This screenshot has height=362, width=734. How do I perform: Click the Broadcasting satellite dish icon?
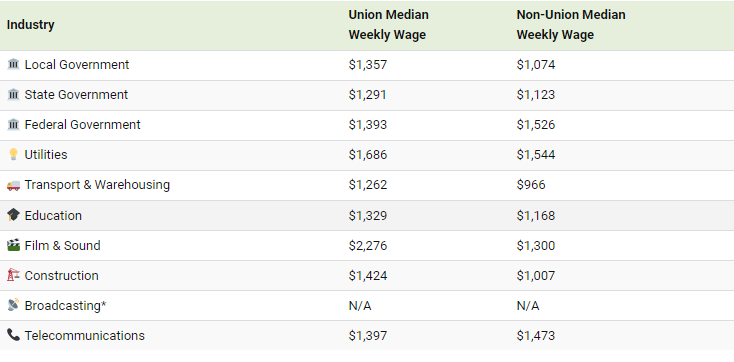13,305
